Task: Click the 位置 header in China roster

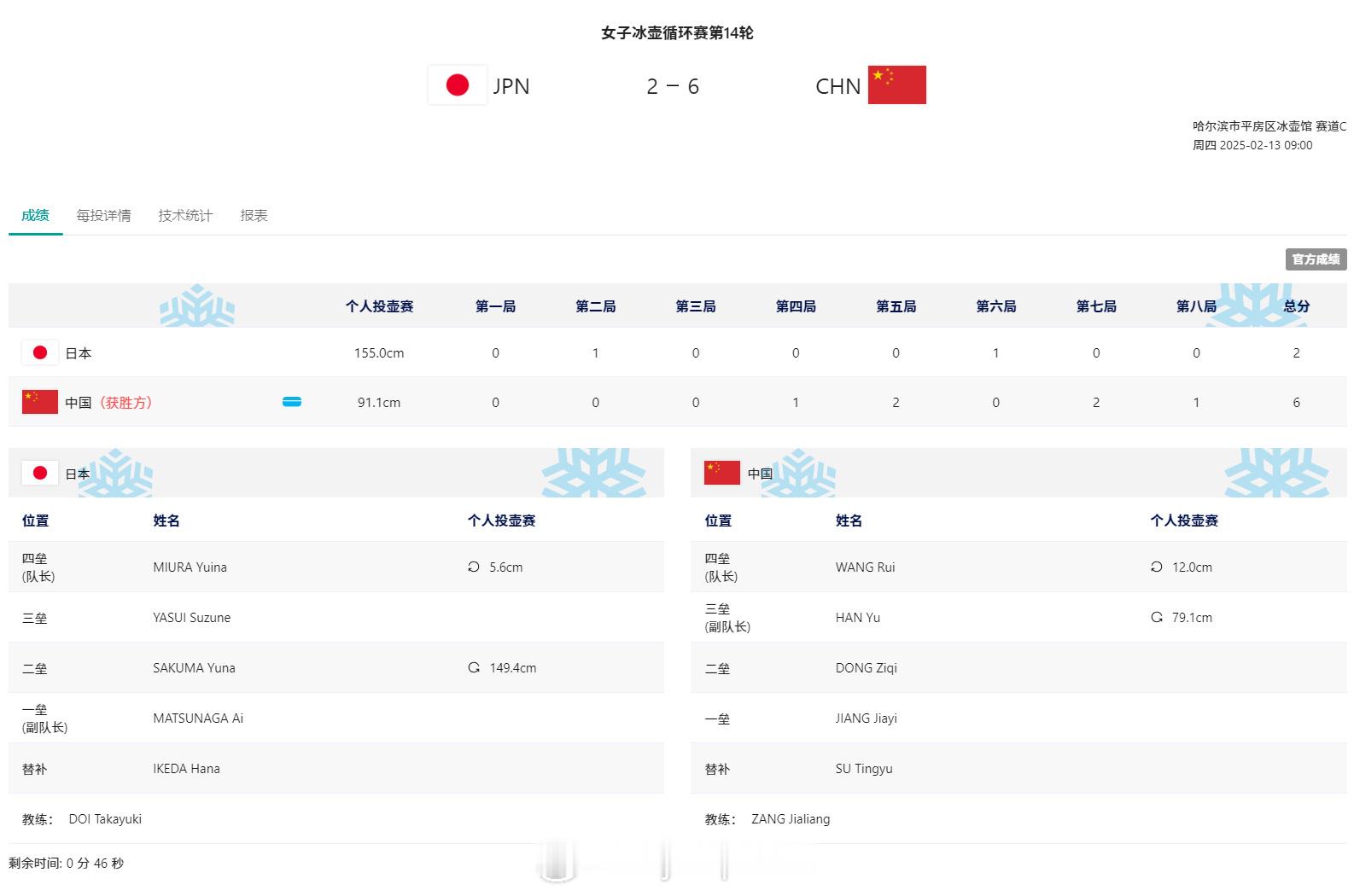Action: click(x=718, y=521)
